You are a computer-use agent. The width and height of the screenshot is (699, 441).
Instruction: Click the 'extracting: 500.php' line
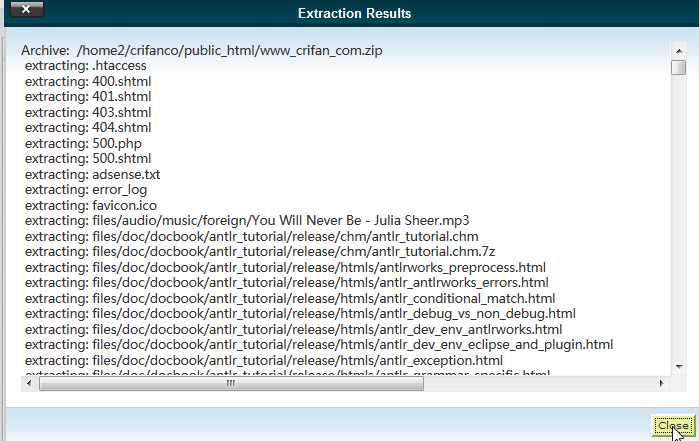[83, 143]
